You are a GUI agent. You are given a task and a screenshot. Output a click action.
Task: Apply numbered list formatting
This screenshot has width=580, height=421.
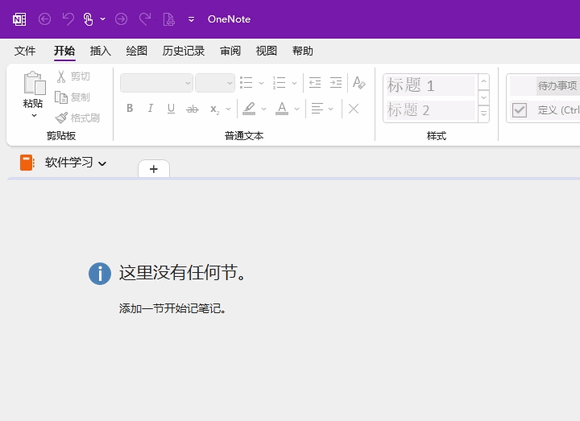[279, 83]
